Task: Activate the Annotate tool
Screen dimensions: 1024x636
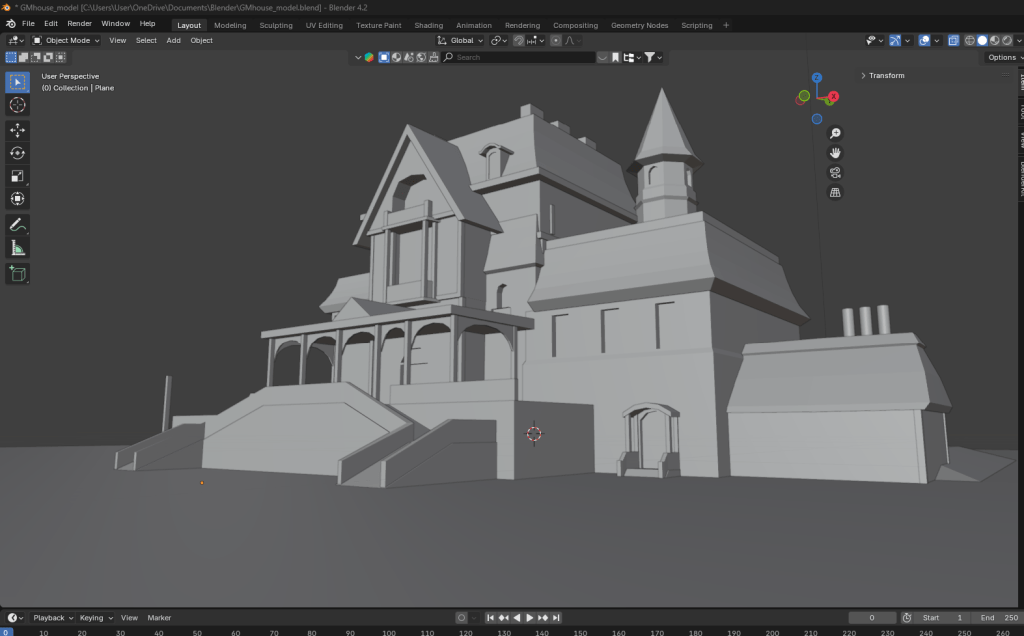Action: click(x=17, y=224)
